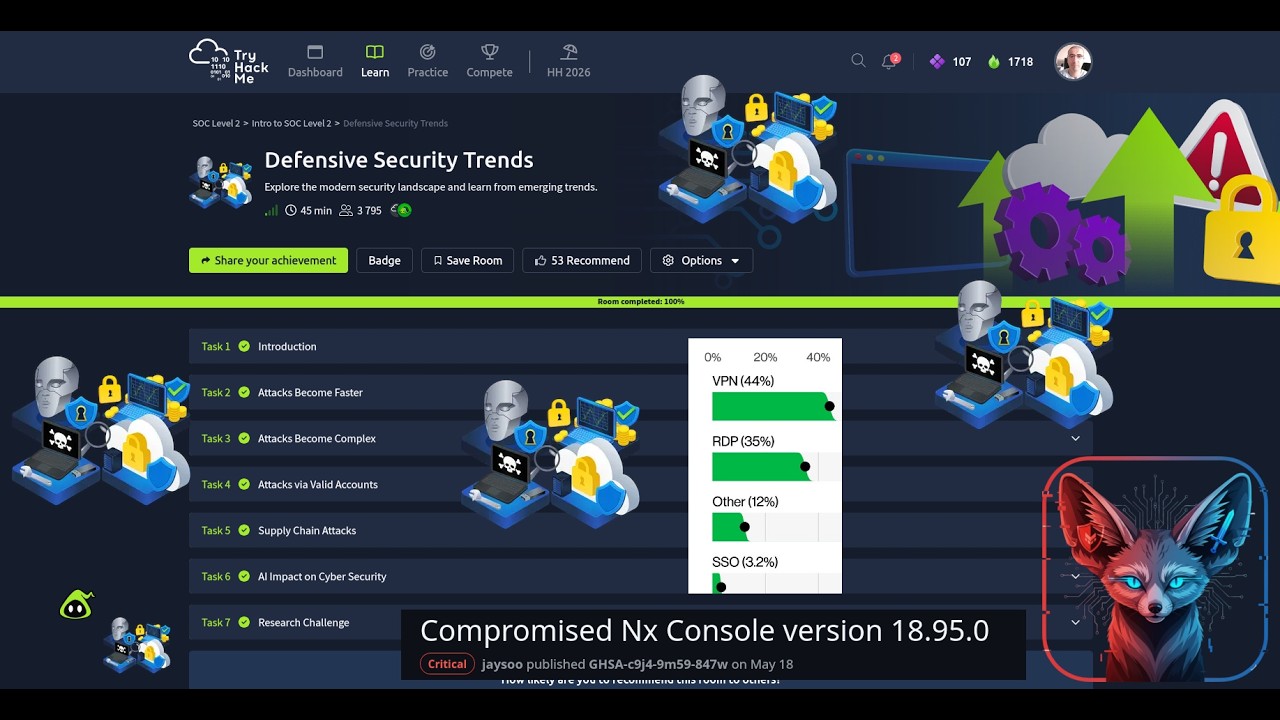Viewport: 1280px width, 720px height.
Task: Open the search magnifier icon
Action: click(x=858, y=61)
